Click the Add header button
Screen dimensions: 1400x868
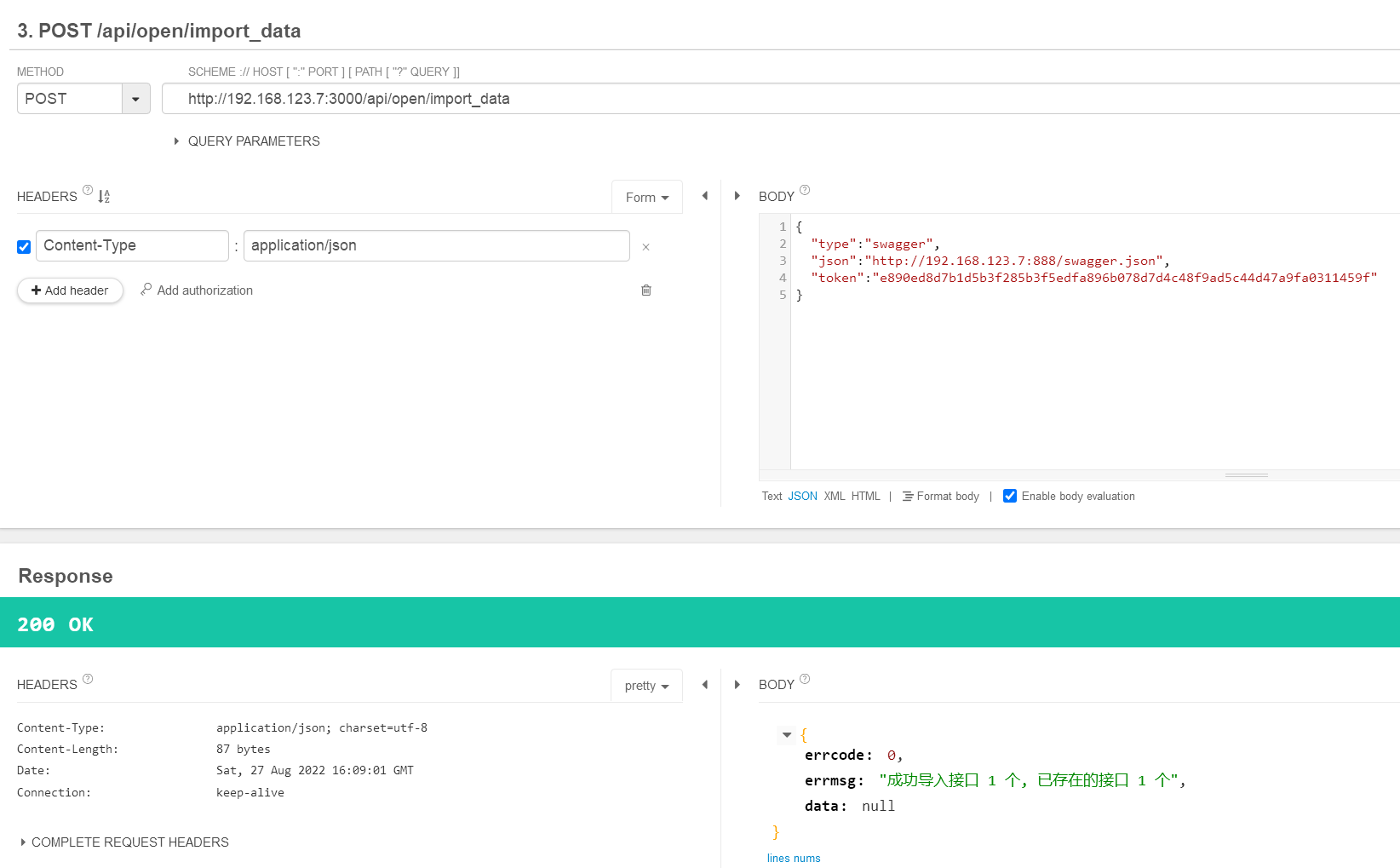[x=70, y=290]
